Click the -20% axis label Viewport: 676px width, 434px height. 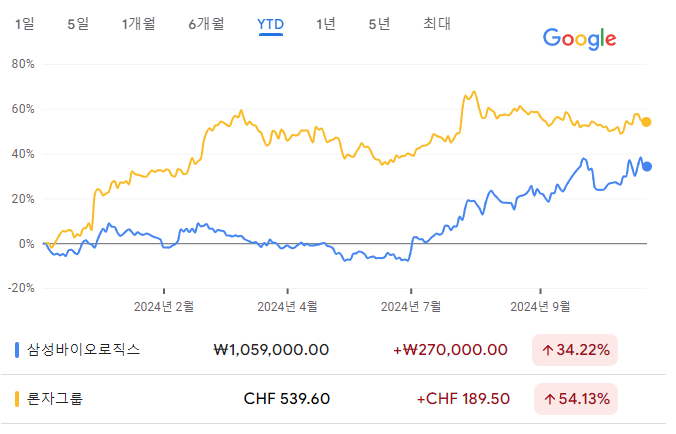(x=21, y=287)
